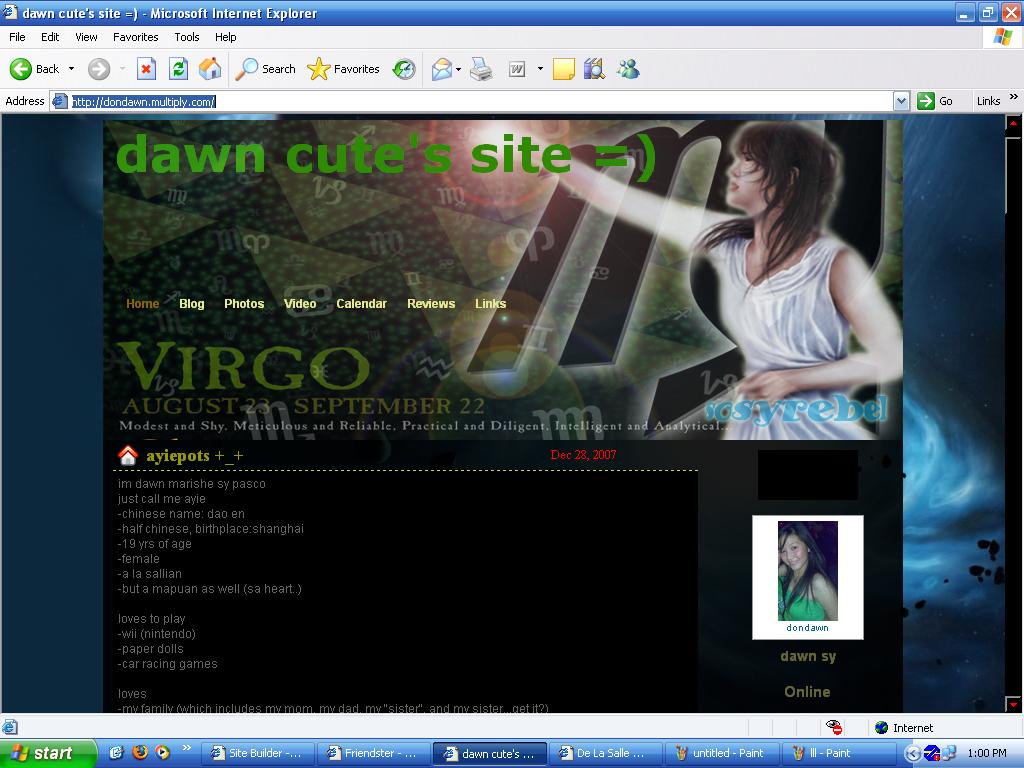Viewport: 1024px width, 768px height.
Task: Click the taskbar clock 1:00 PM
Action: point(987,753)
